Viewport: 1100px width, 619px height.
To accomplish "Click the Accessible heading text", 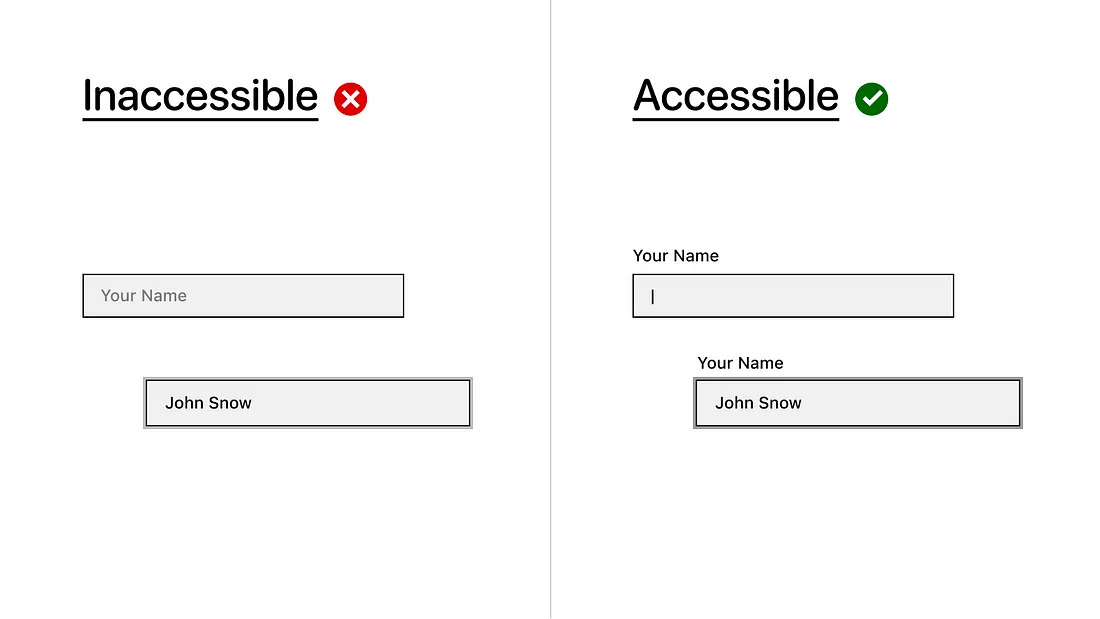I will click(x=735, y=95).
